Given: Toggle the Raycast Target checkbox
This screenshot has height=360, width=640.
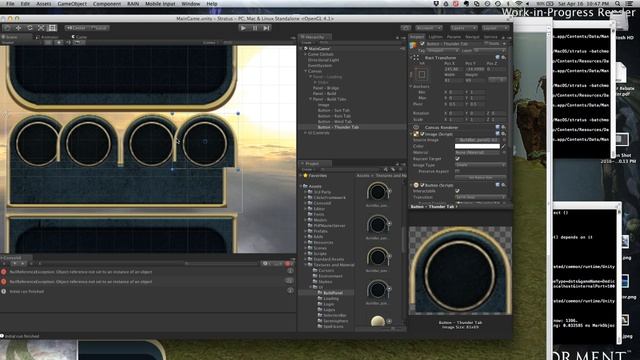Looking at the screenshot, I should click(457, 158).
